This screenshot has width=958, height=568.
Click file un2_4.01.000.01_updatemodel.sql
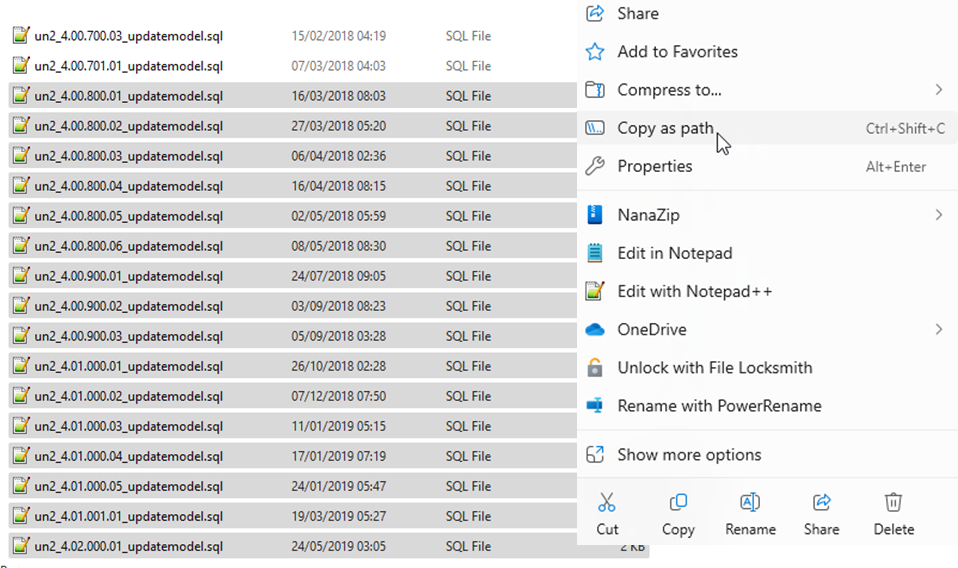(x=128, y=366)
